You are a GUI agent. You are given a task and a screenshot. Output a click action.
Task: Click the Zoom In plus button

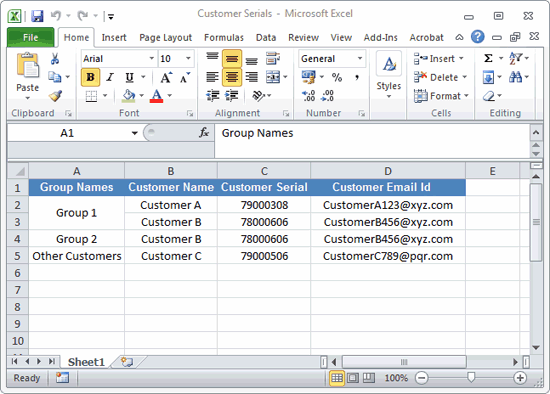tap(520, 378)
